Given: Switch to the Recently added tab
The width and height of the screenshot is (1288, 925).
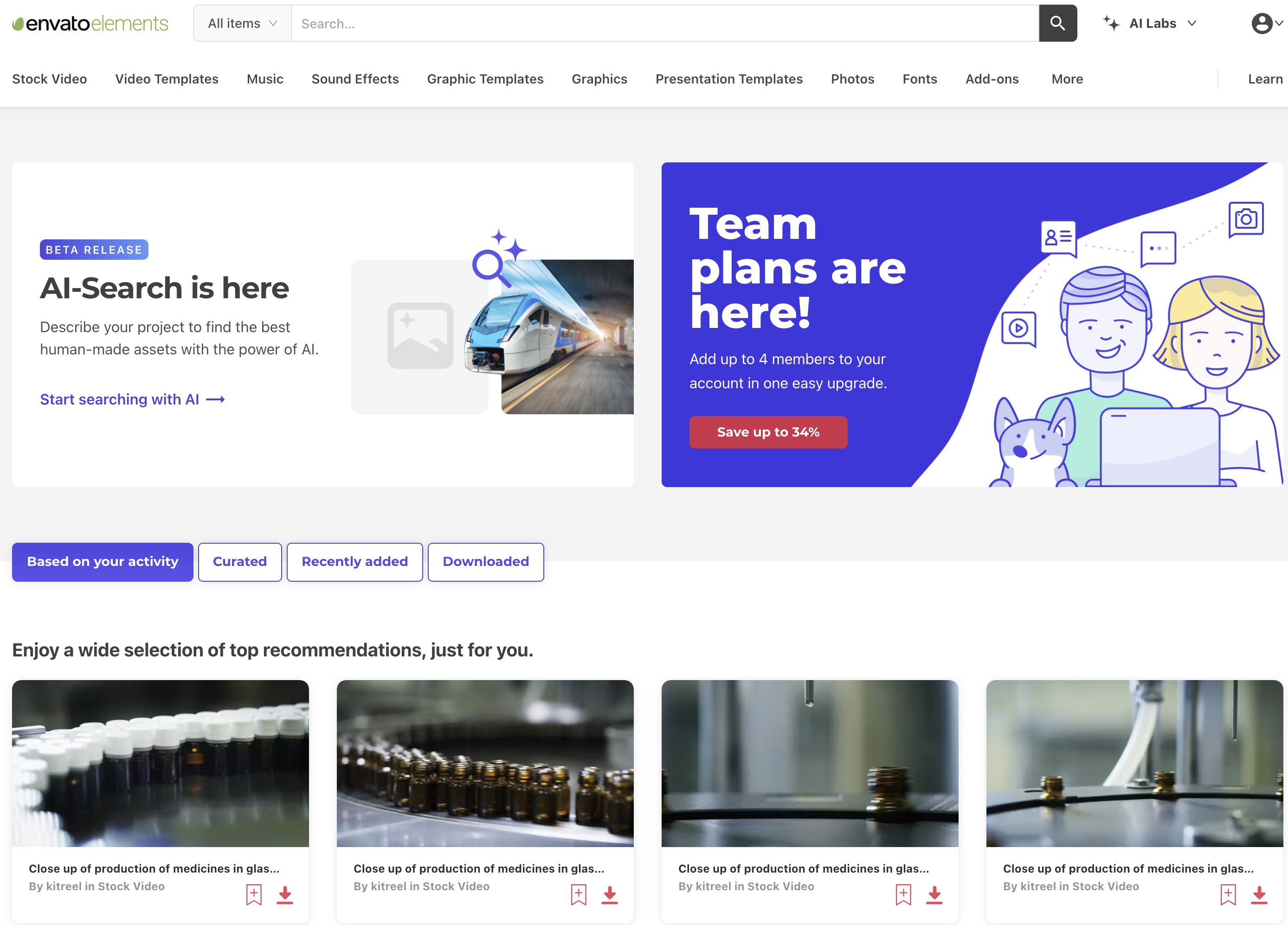Looking at the screenshot, I should click(x=354, y=562).
